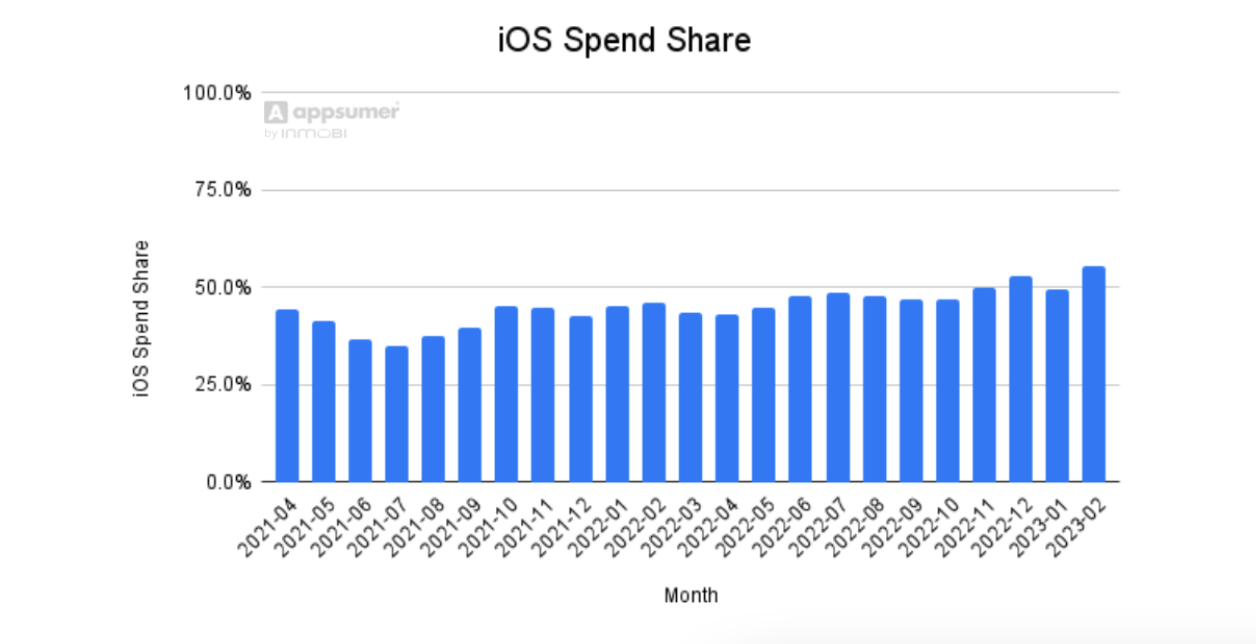
Task: Click the vertical 'iOS Spend Share' axis title
Action: click(142, 318)
